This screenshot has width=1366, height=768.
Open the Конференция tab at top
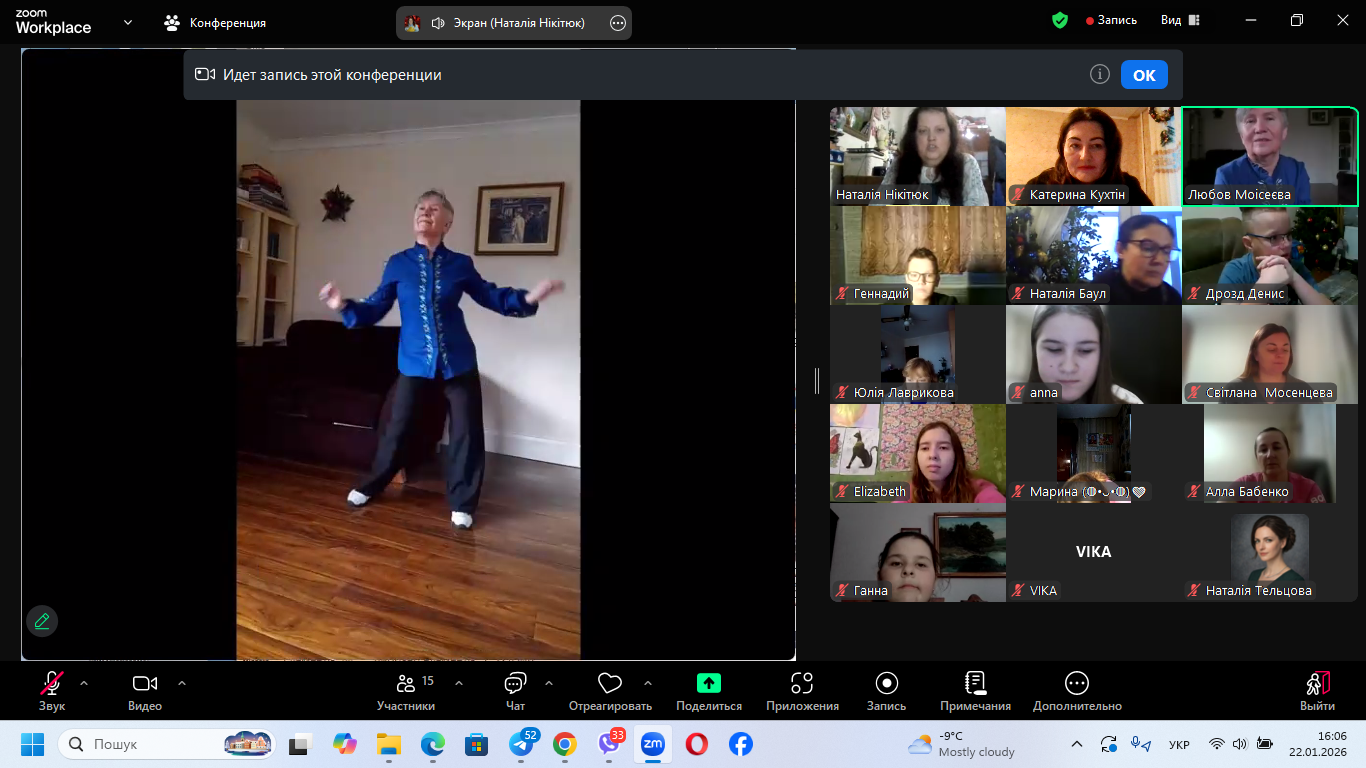click(x=216, y=22)
